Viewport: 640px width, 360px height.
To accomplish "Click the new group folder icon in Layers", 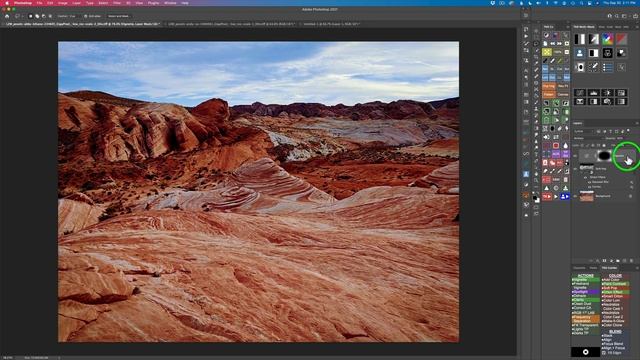I will point(618,260).
